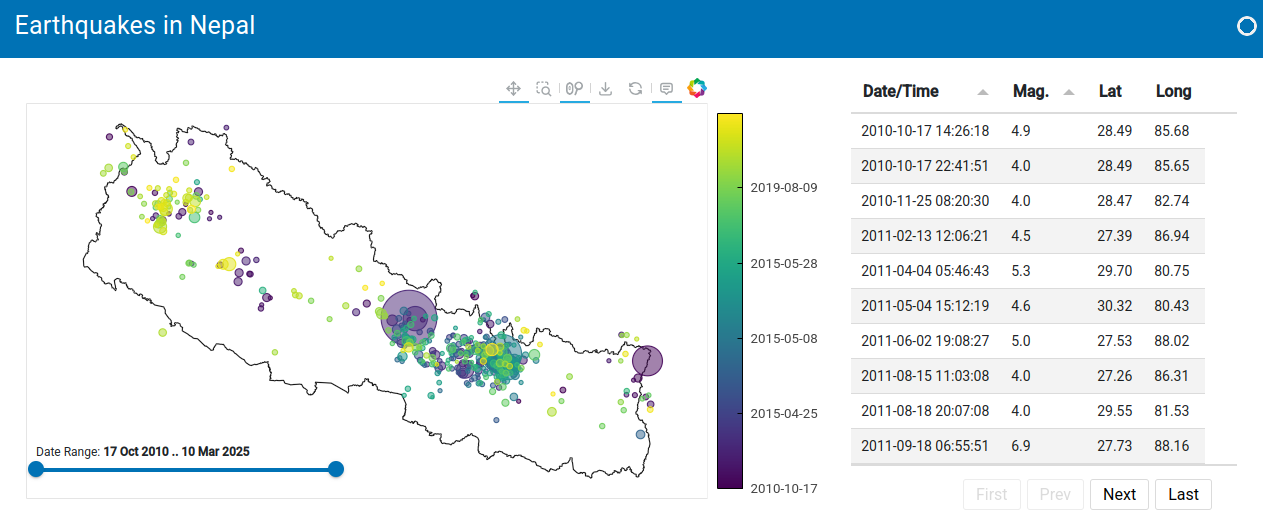
Task: Select row 2011-04-04 05:46:43
Action: tap(1028, 271)
